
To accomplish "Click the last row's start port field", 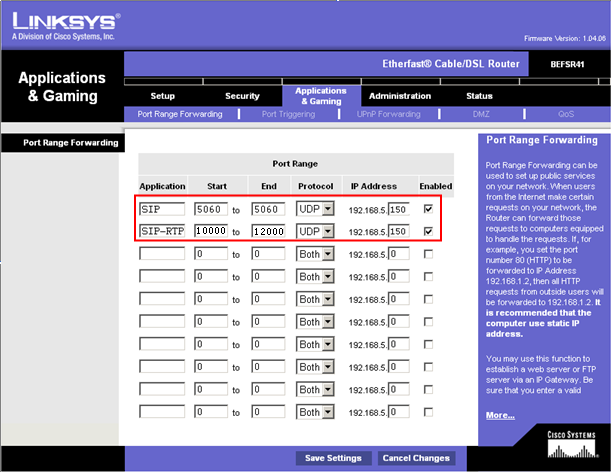I will click(x=211, y=412).
